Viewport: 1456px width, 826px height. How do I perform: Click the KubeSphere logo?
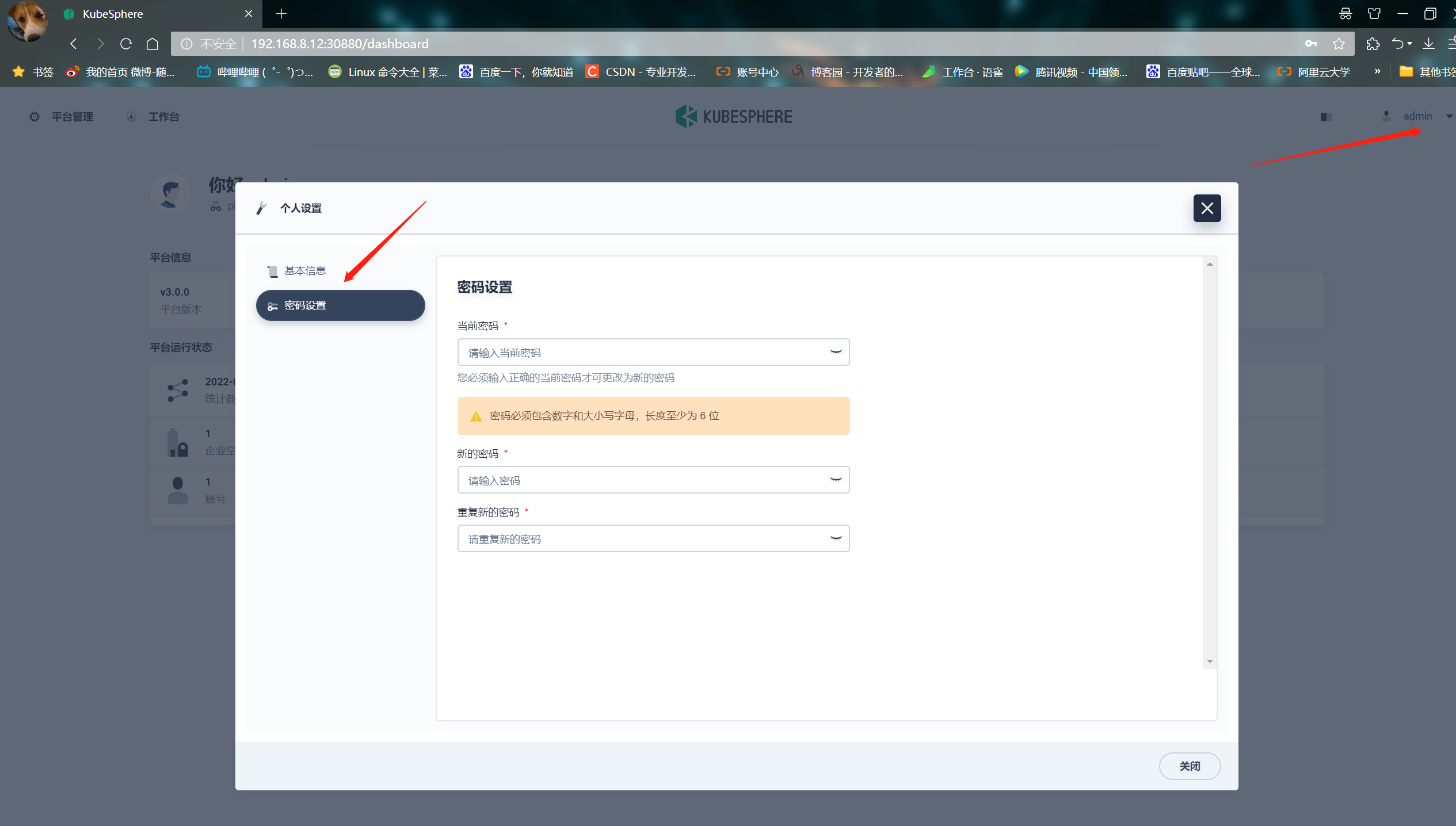734,117
